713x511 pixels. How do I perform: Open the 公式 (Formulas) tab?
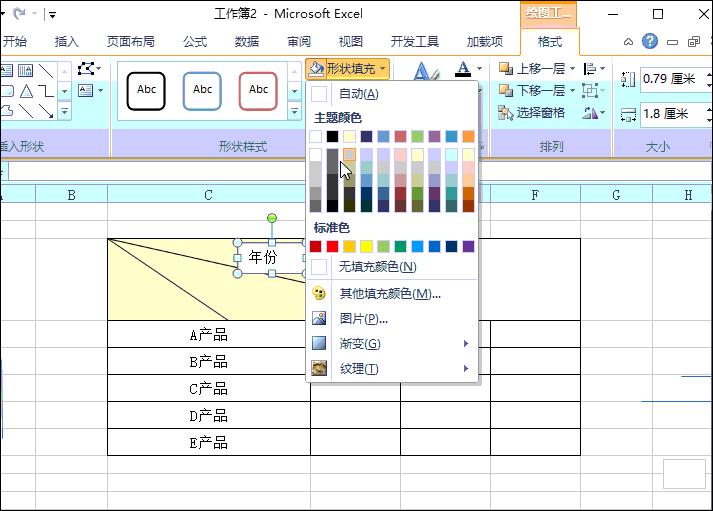(x=195, y=42)
